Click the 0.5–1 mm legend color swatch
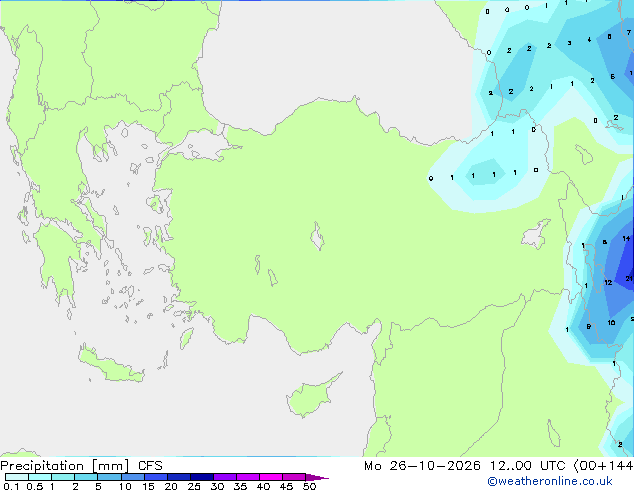Viewport: 634px width, 490px height. point(40,477)
